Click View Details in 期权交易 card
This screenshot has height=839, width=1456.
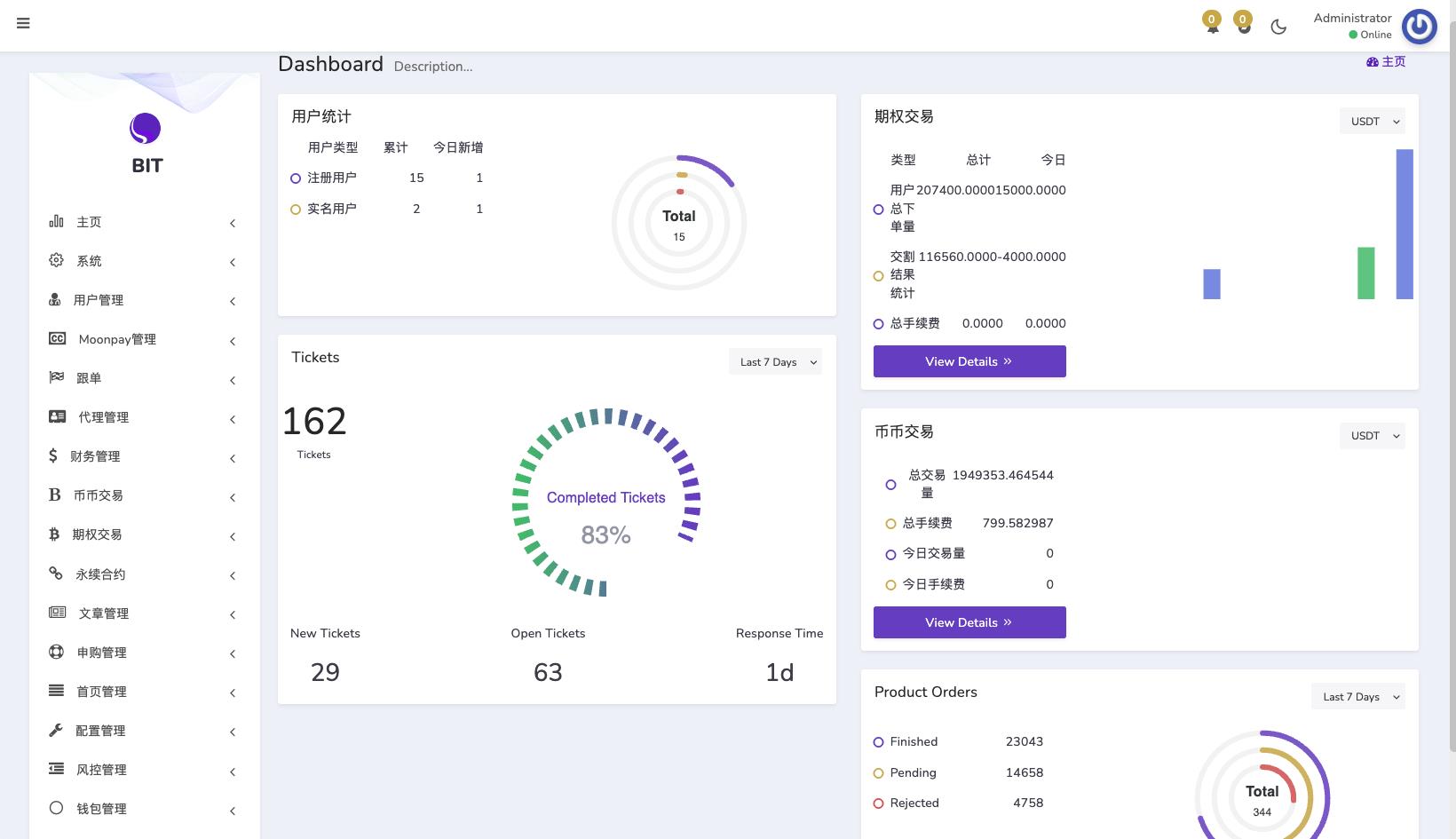coord(969,361)
